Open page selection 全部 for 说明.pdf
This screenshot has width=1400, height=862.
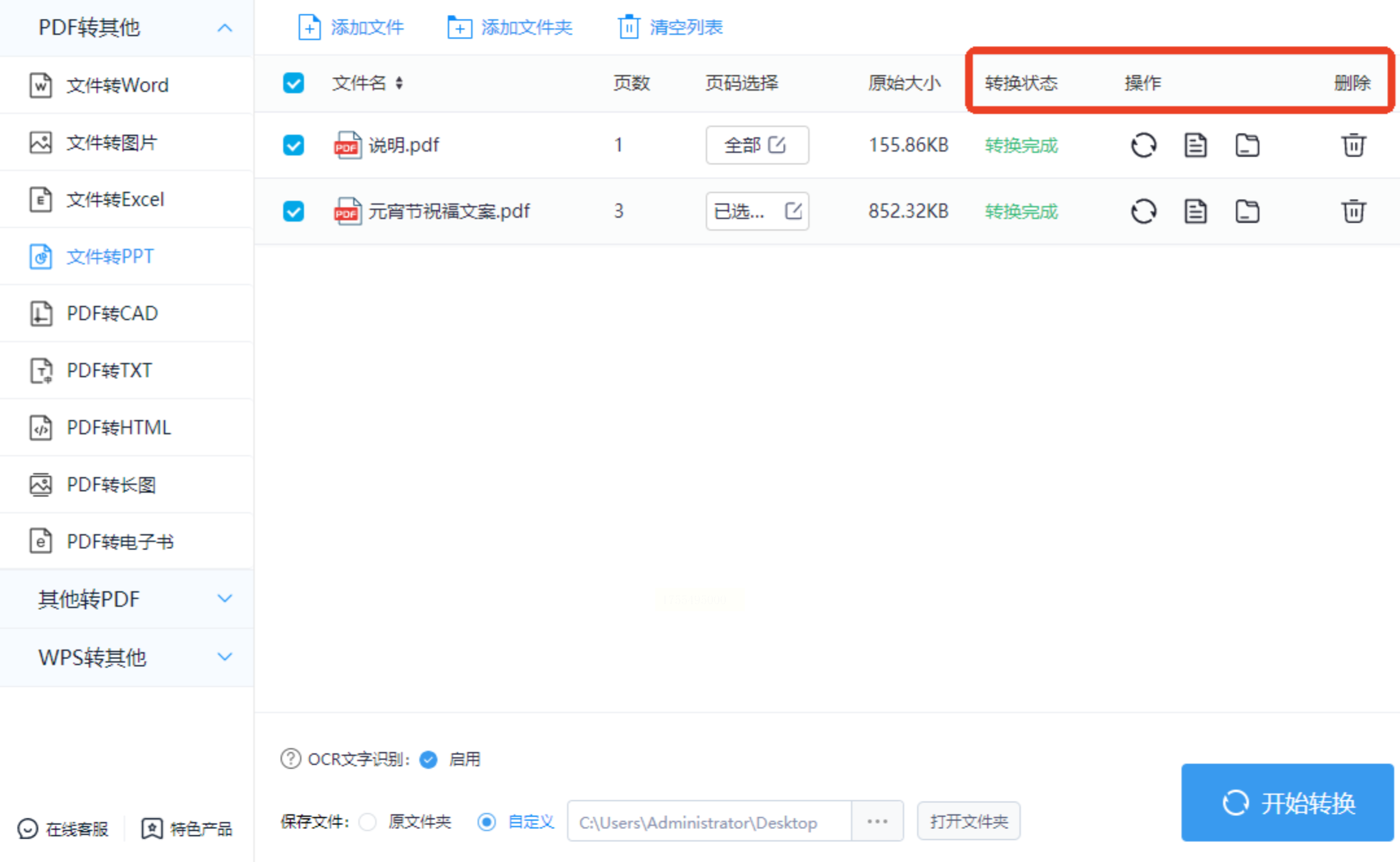pos(756,145)
